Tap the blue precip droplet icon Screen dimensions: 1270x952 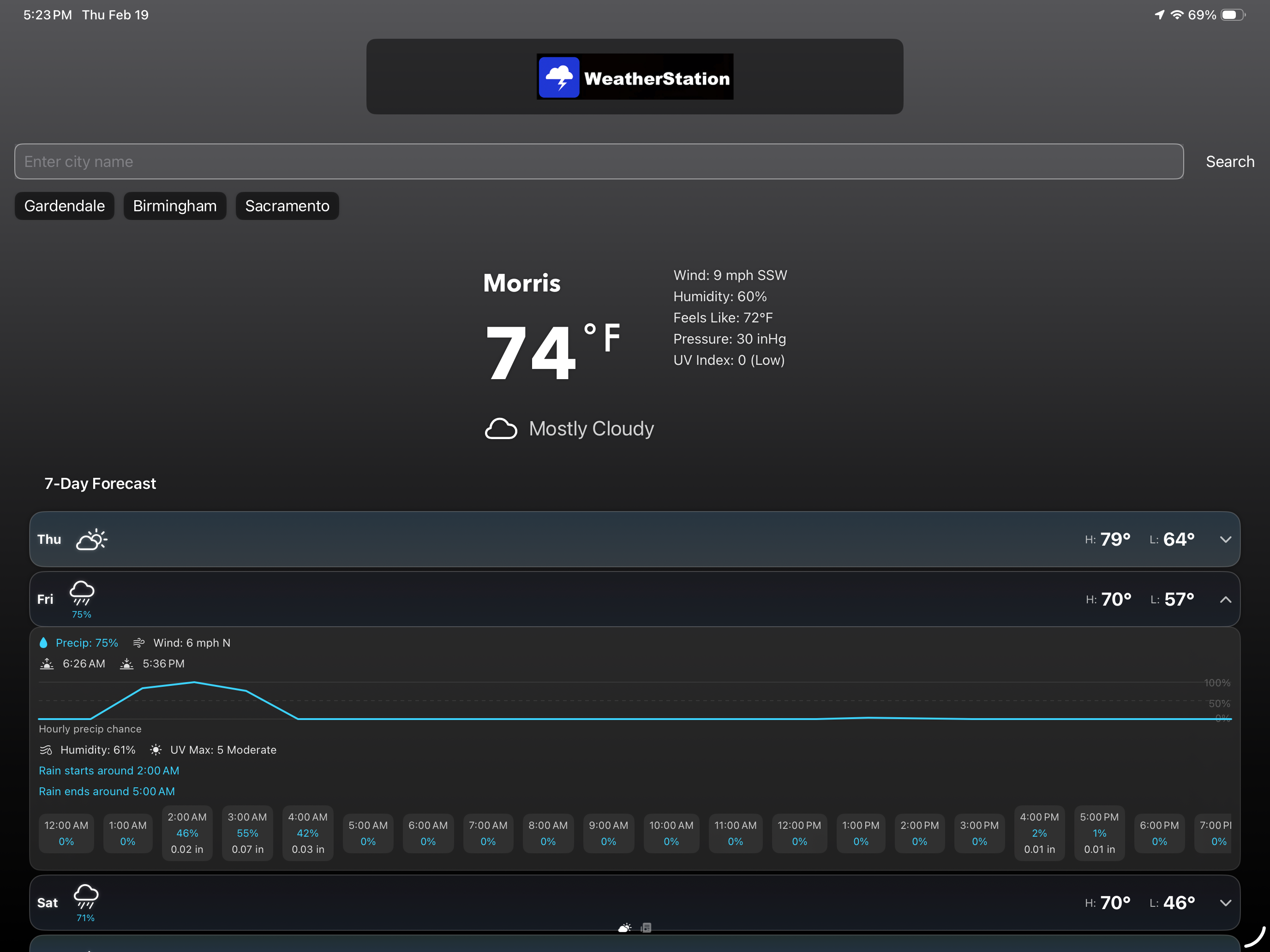tap(44, 643)
